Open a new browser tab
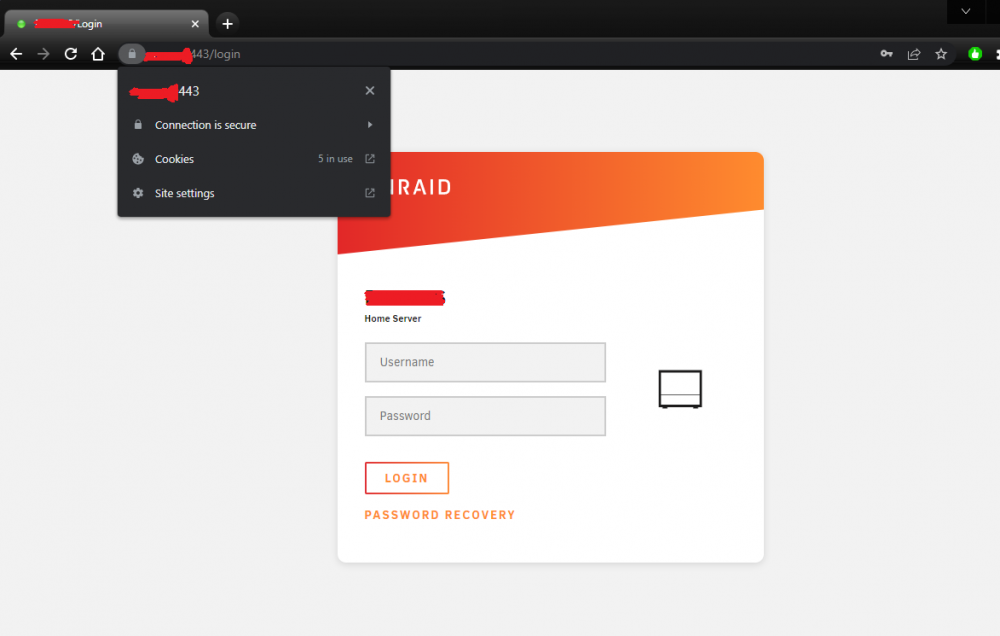The image size is (1000, 636). click(x=228, y=24)
